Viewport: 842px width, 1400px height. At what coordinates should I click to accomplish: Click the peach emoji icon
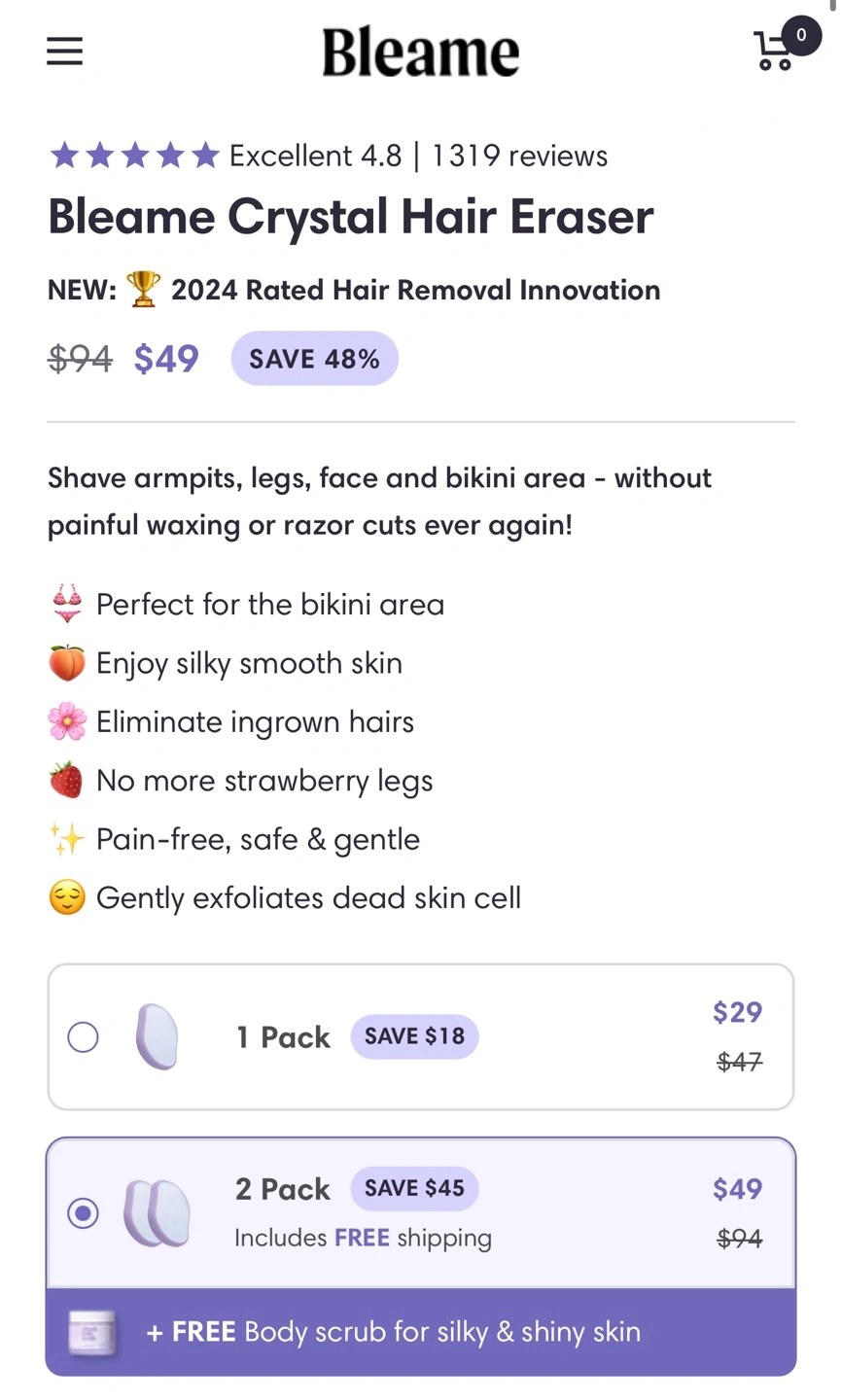(67, 664)
